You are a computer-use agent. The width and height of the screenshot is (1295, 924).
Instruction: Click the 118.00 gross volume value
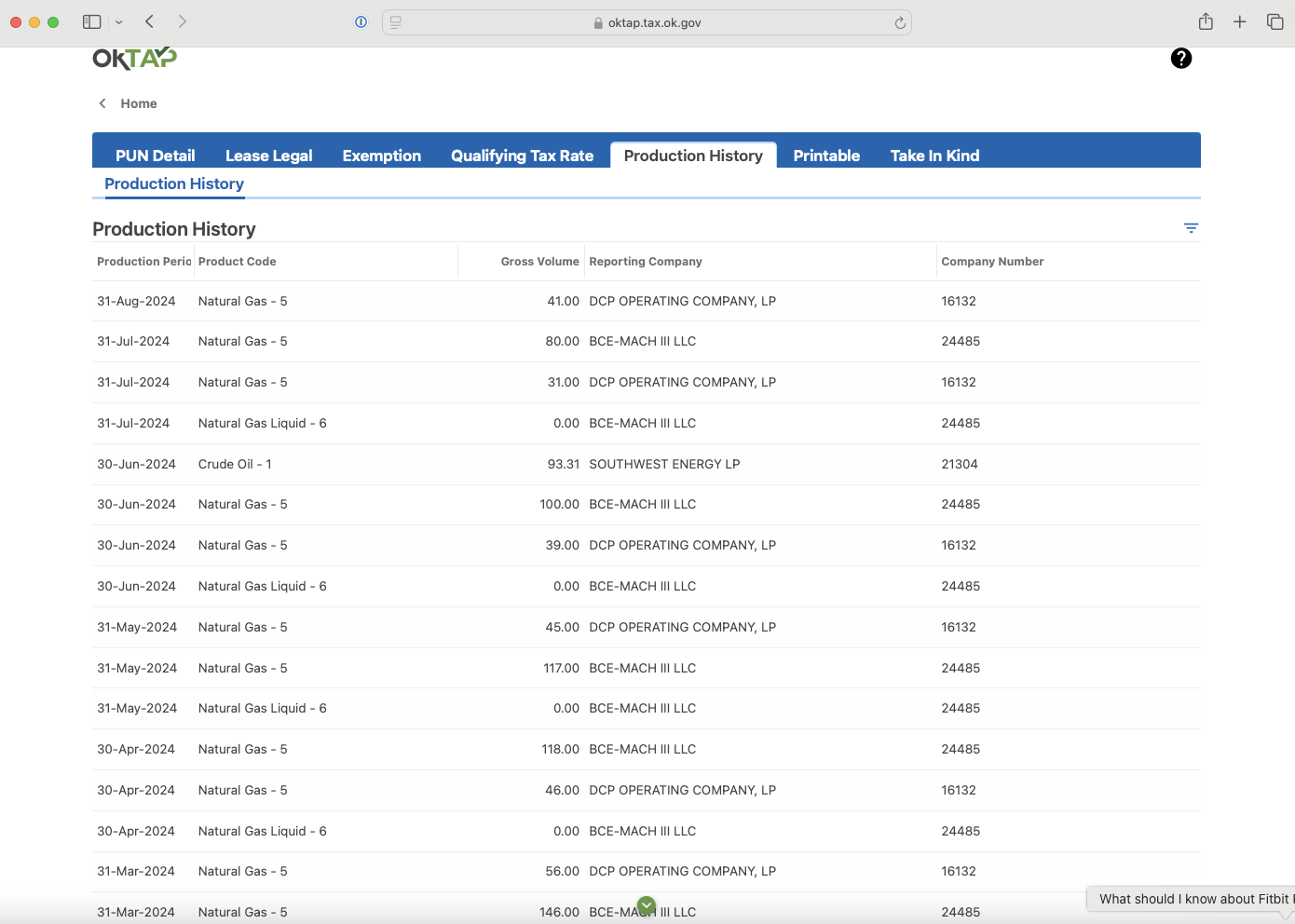(560, 749)
